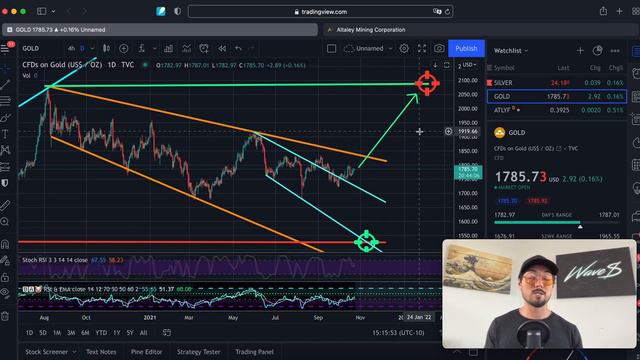
Task: Open the Stock Screener tab
Action: tap(47, 352)
